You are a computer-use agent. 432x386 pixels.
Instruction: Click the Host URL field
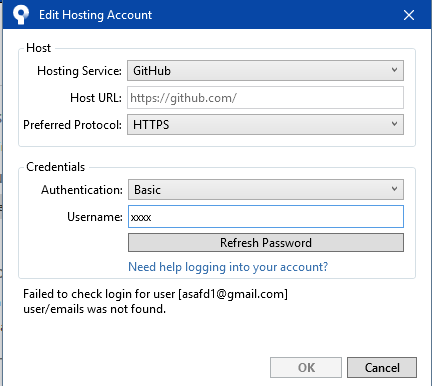tap(265, 98)
